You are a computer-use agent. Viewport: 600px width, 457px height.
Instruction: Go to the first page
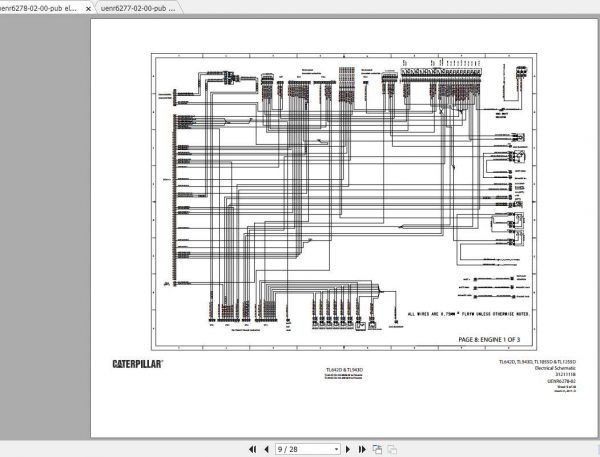(x=253, y=449)
